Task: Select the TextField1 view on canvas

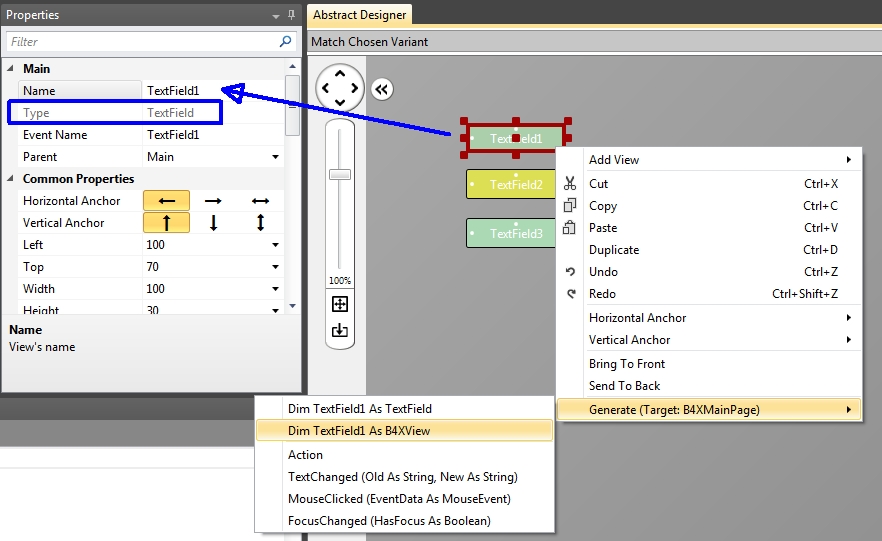Action: 516,138
